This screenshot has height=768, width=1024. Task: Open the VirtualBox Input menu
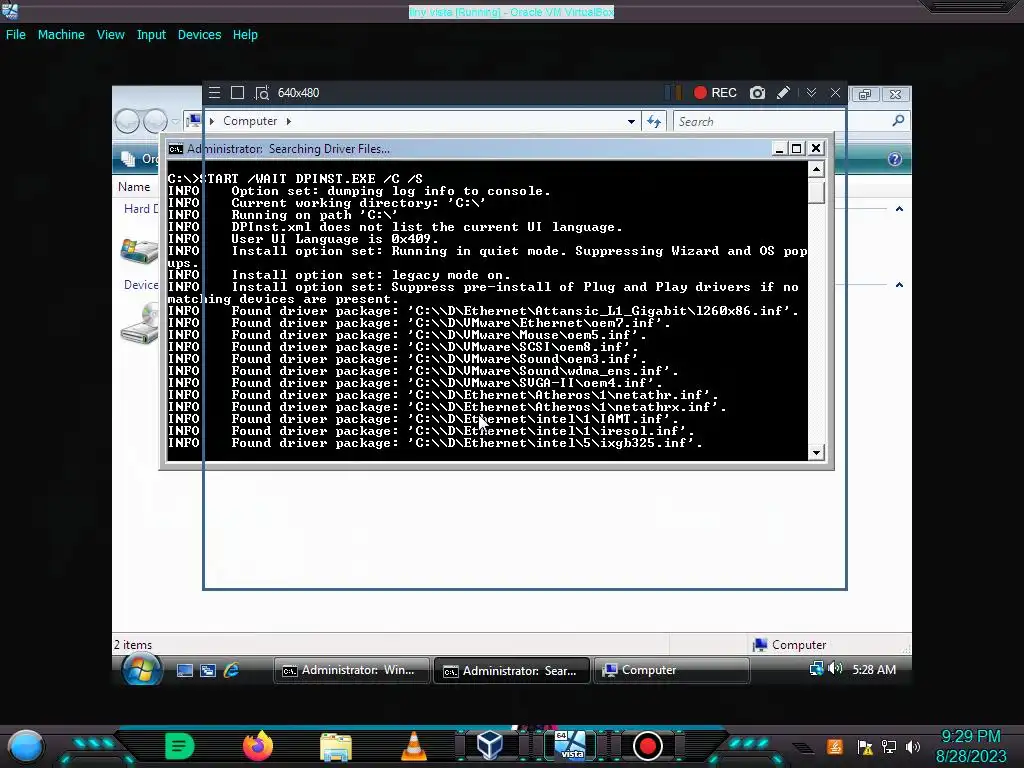pos(151,35)
